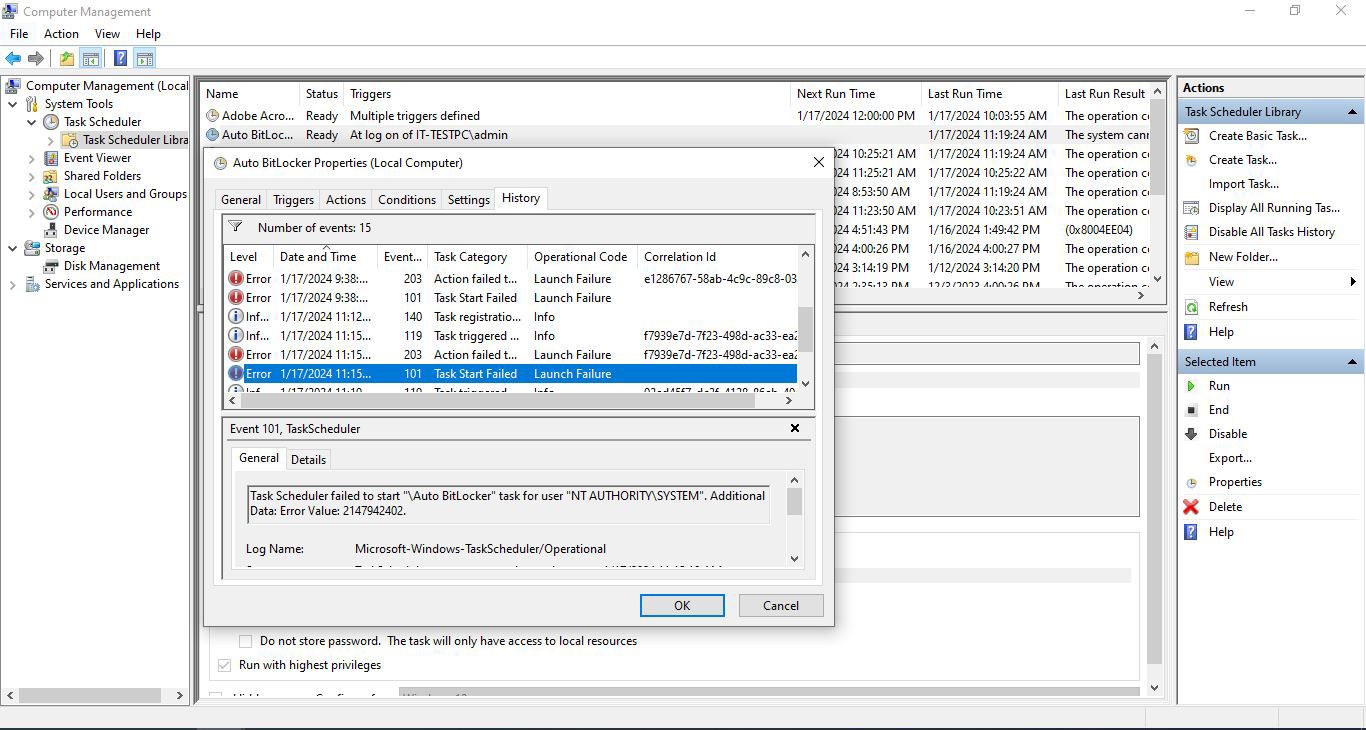Screen dimensions: 1366x730
Task: Expand the View submenu arrow
Action: point(1352,282)
